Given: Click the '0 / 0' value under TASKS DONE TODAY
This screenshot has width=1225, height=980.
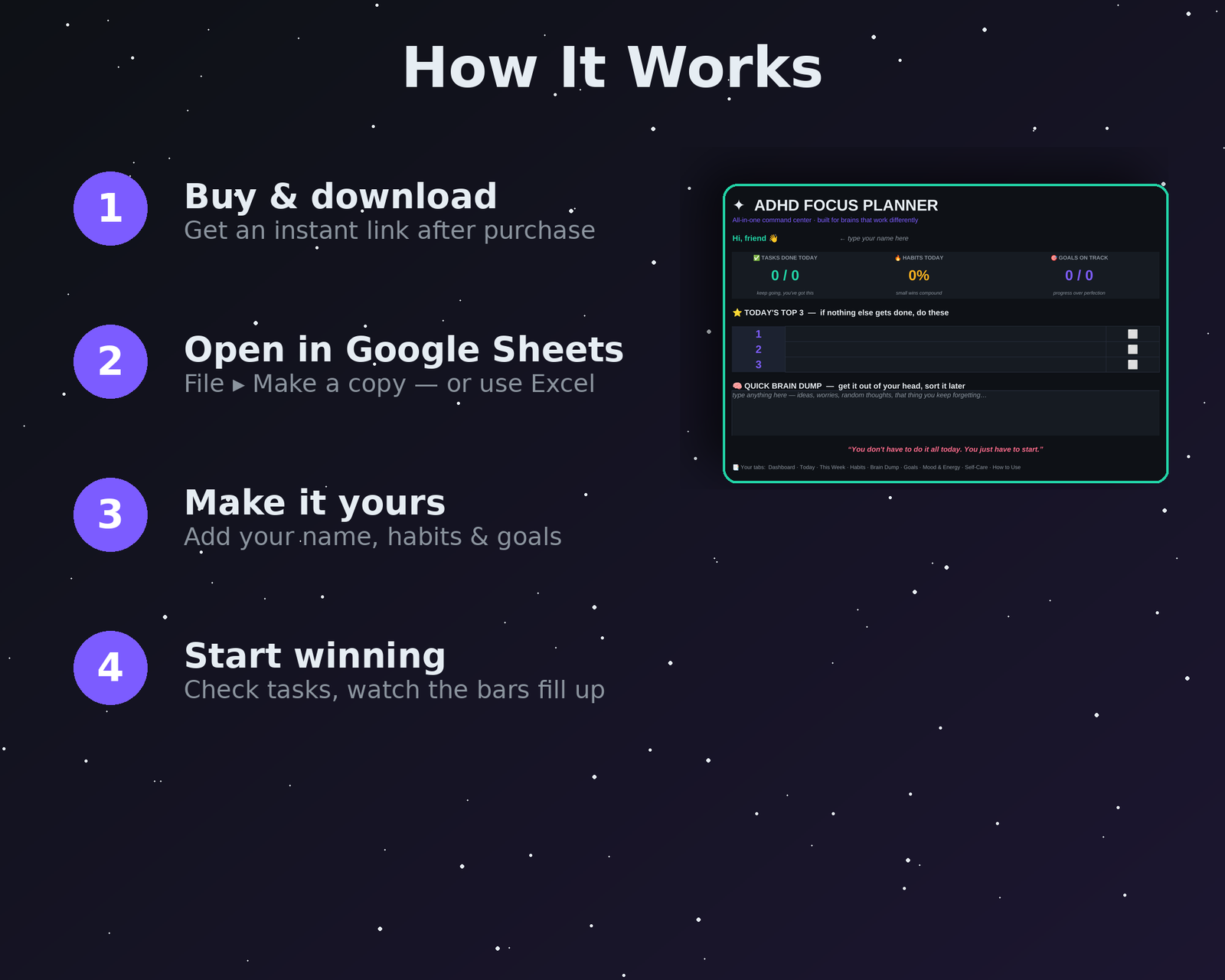Looking at the screenshot, I should coord(785,276).
